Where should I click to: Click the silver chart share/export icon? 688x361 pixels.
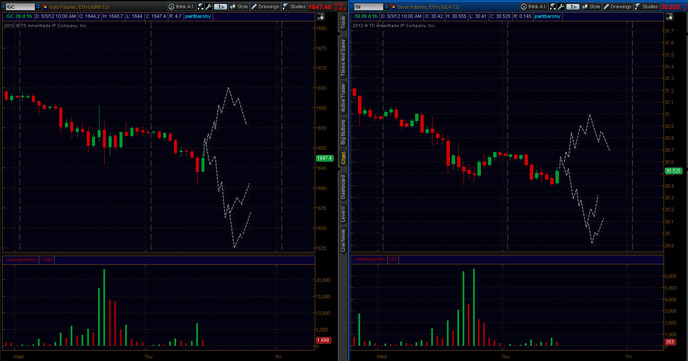click(669, 16)
